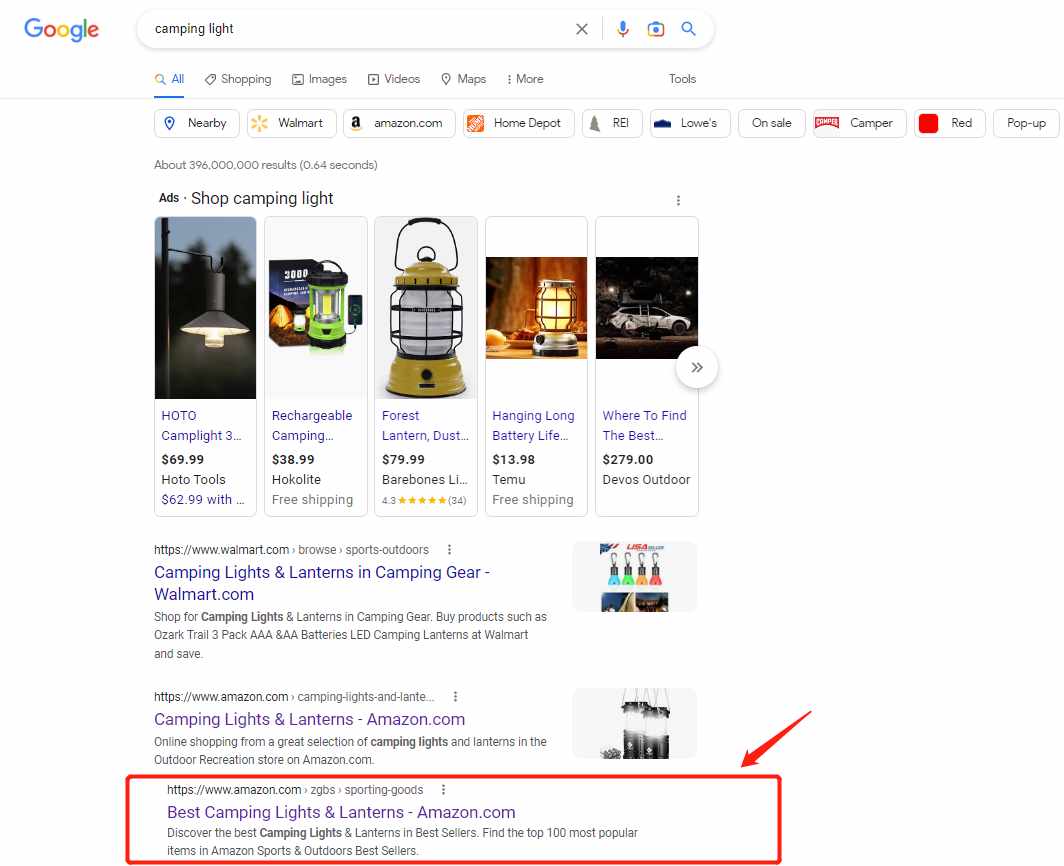This screenshot has width=1064, height=866.
Task: Open the Rechargeable Camping... ad link
Action: [x=312, y=426]
